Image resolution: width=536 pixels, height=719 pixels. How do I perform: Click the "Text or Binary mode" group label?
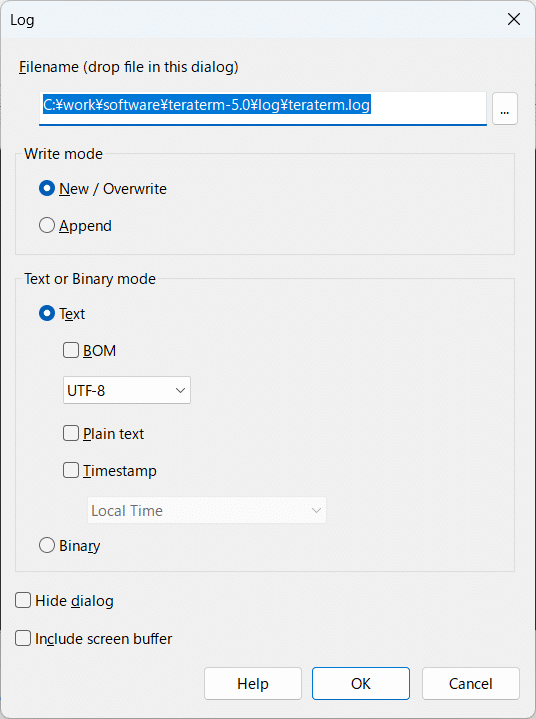(90, 279)
